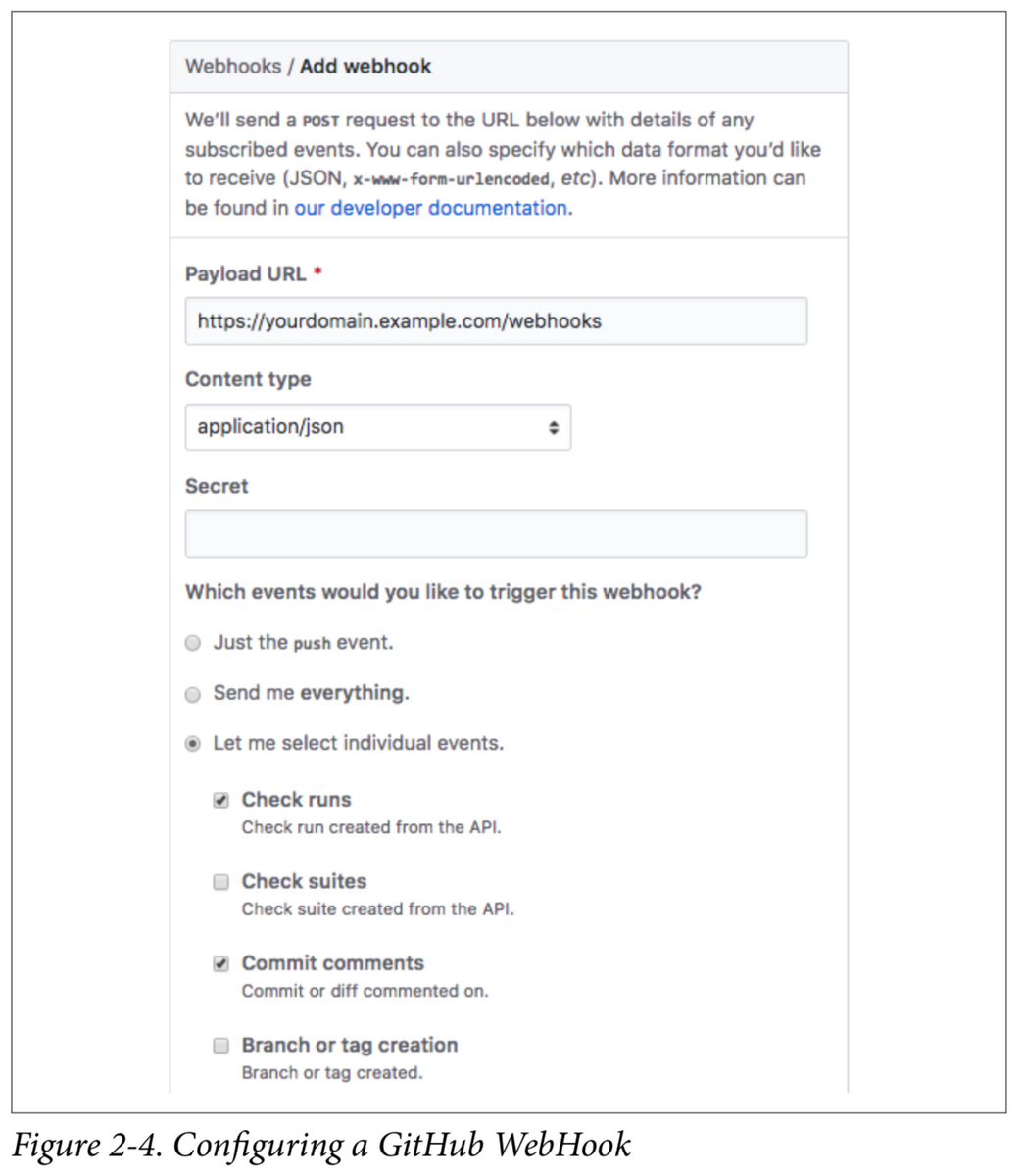1023x1176 pixels.
Task: Open 'our developer documentation' link
Action: [x=430, y=208]
